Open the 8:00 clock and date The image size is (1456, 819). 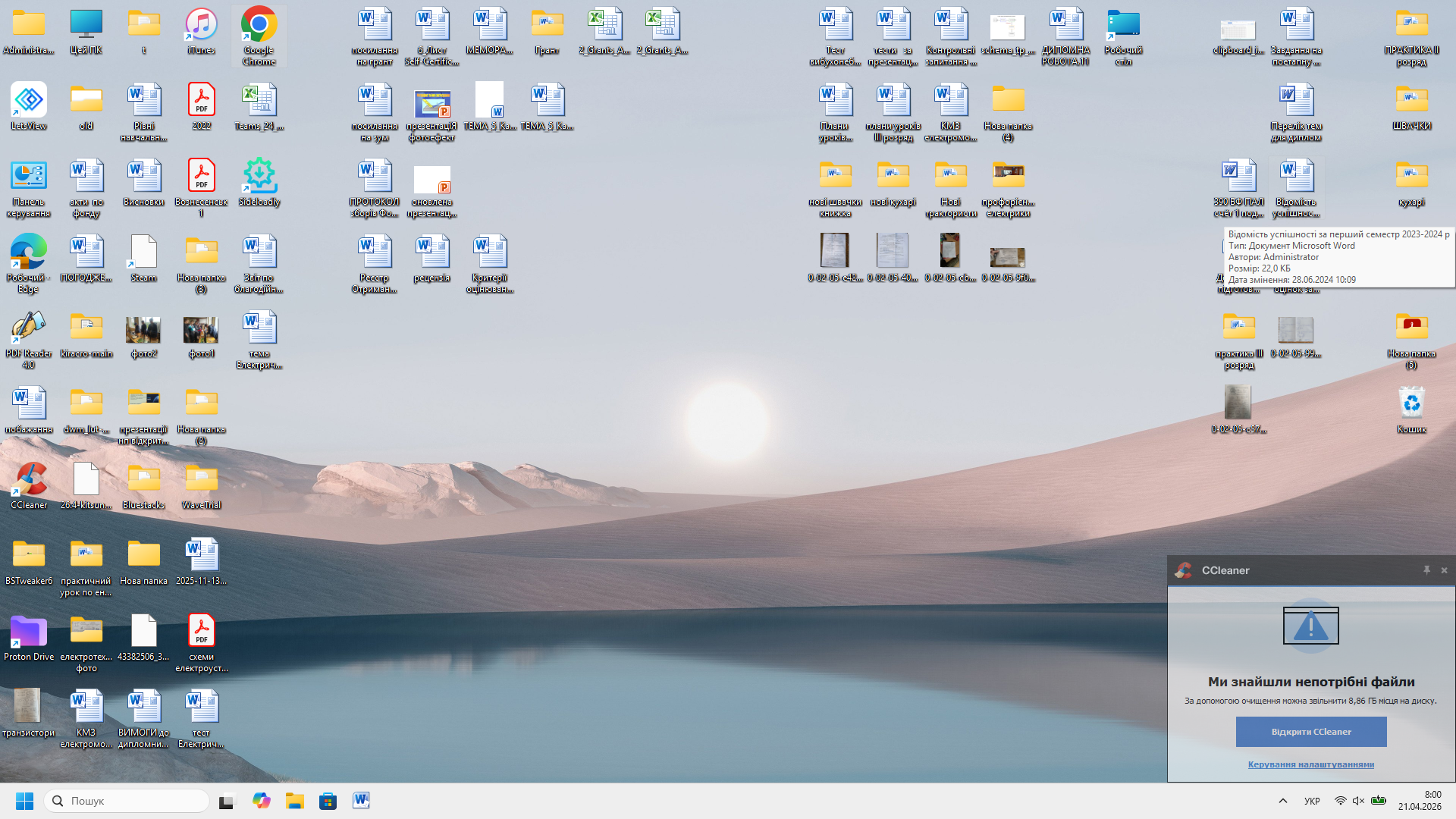1420,801
